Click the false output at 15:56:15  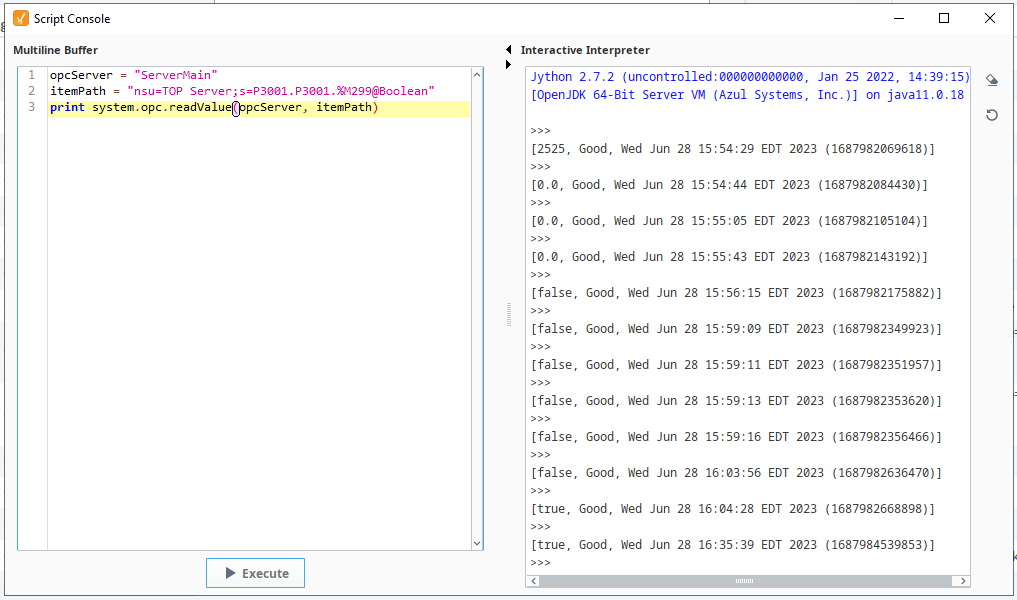coord(736,293)
